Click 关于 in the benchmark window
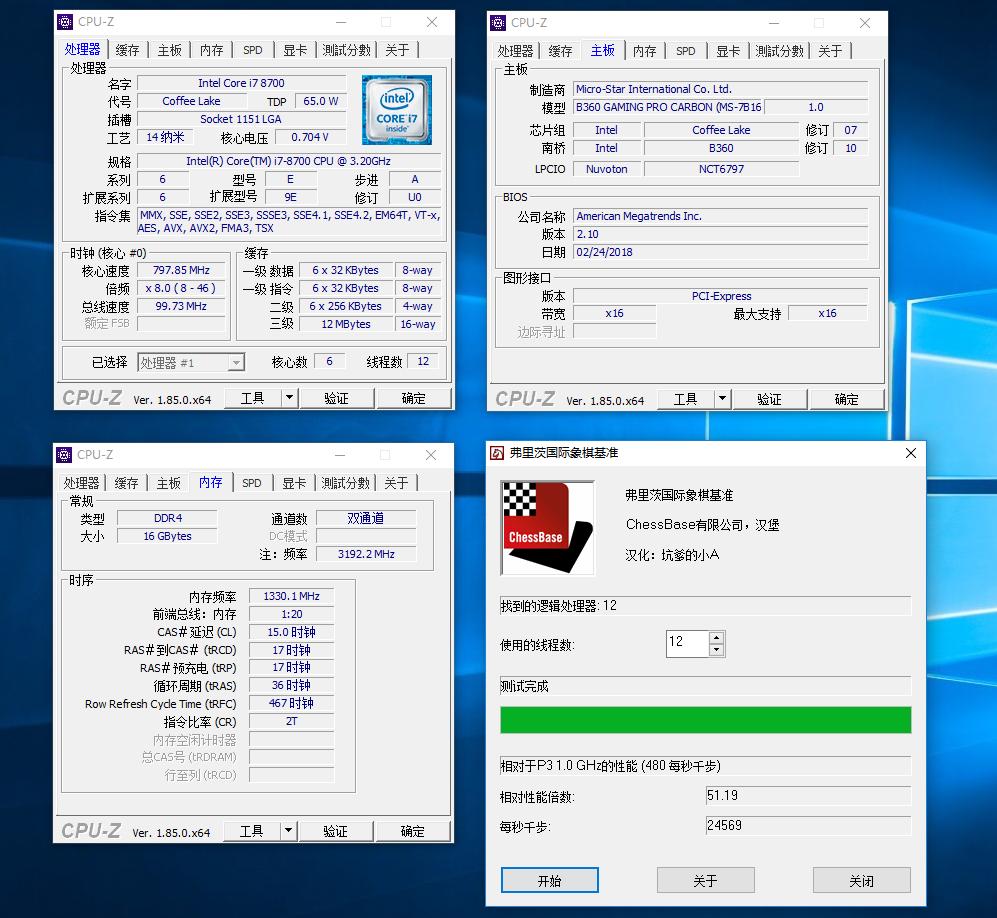The width and height of the screenshot is (997, 918). click(705, 880)
